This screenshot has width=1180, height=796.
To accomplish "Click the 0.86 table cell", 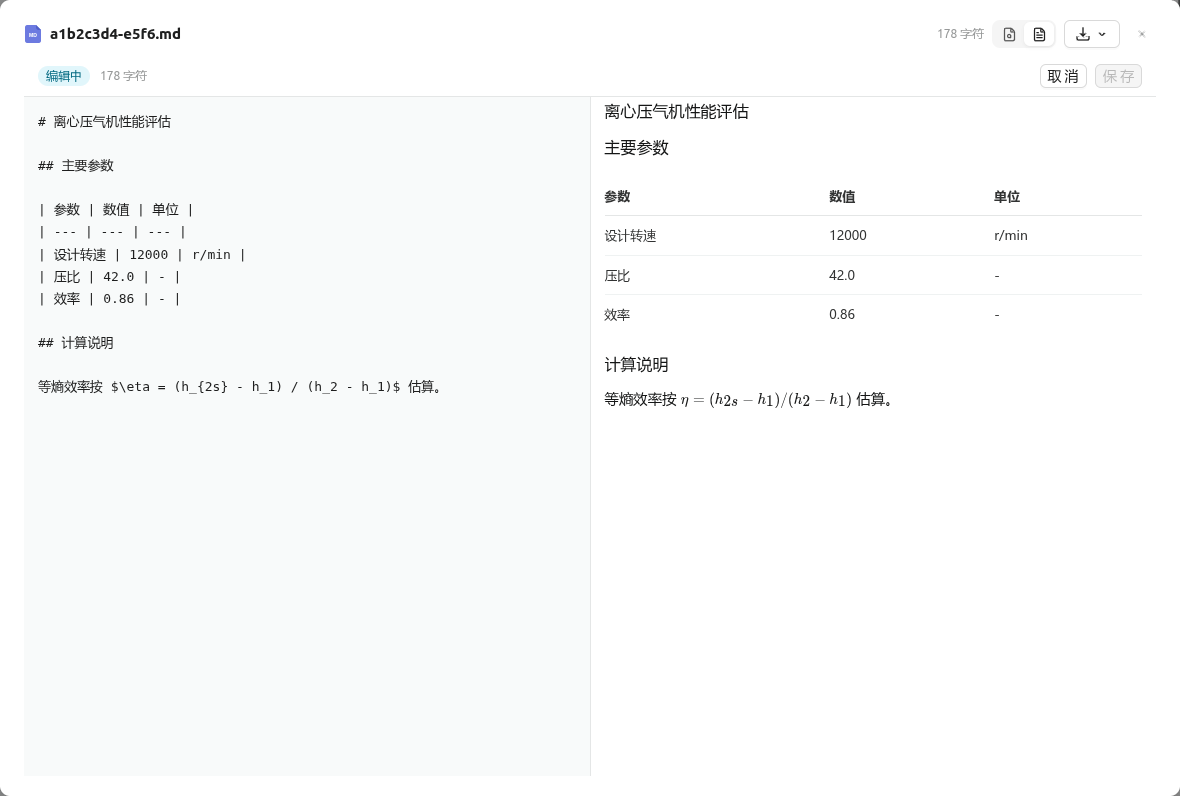I will 842,314.
